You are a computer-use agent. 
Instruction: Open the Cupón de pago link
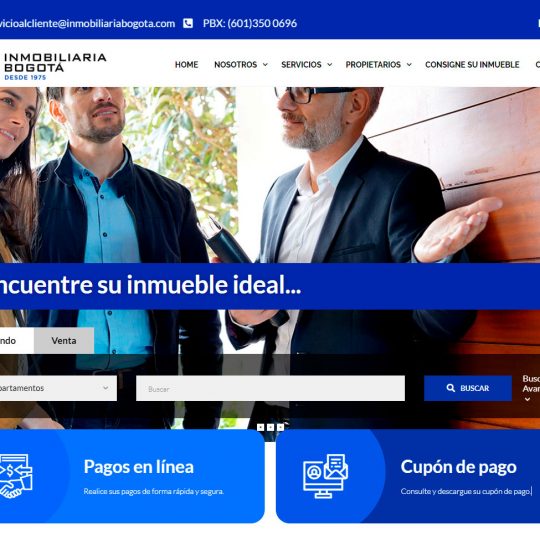(x=458, y=467)
